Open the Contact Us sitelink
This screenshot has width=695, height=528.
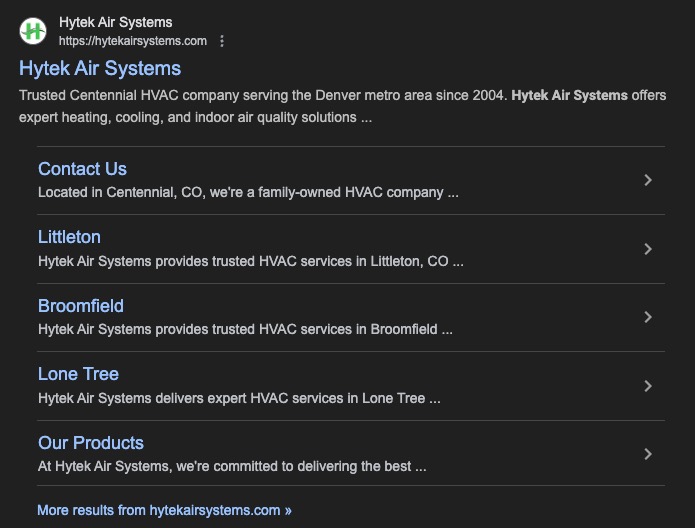coord(82,169)
